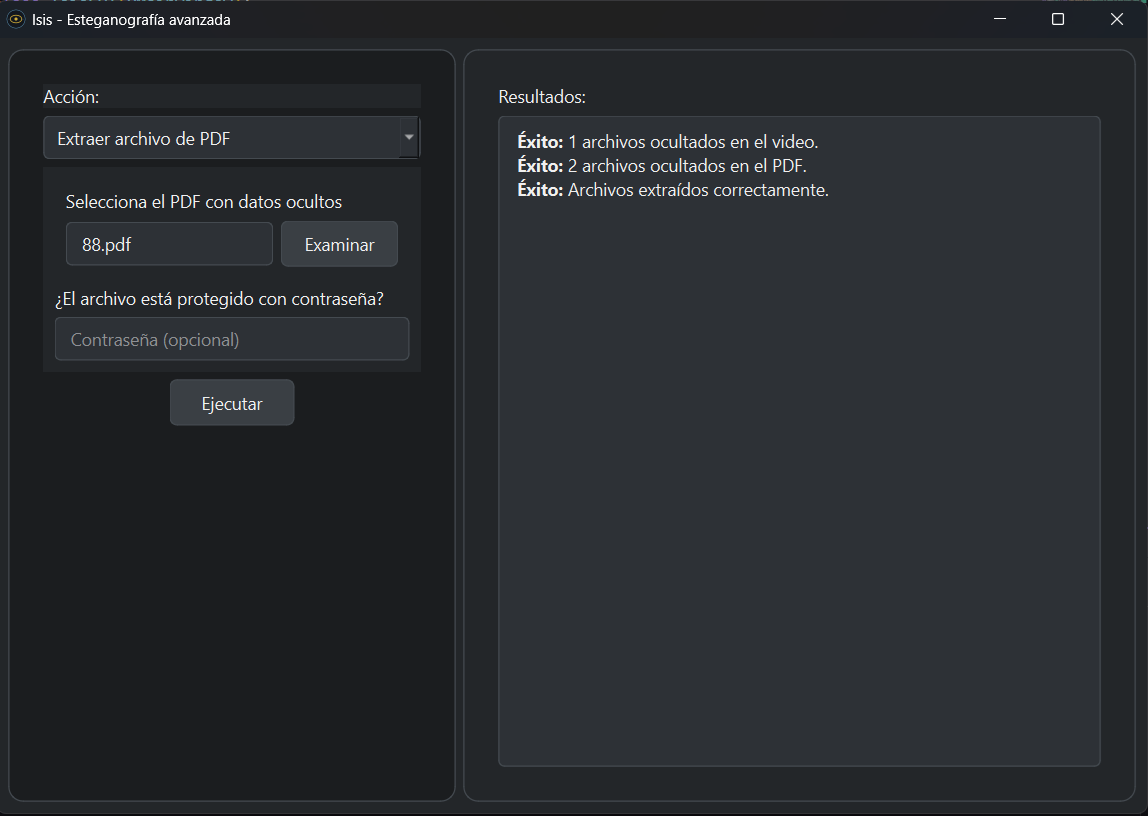This screenshot has width=1148, height=816.
Task: Click the 'Resultados:' heading
Action: pos(542,98)
